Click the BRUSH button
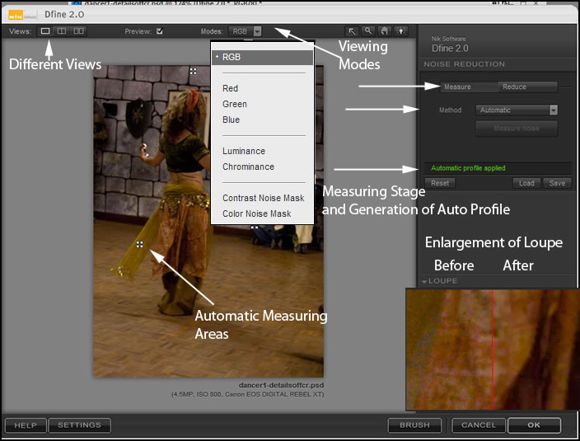 click(415, 425)
